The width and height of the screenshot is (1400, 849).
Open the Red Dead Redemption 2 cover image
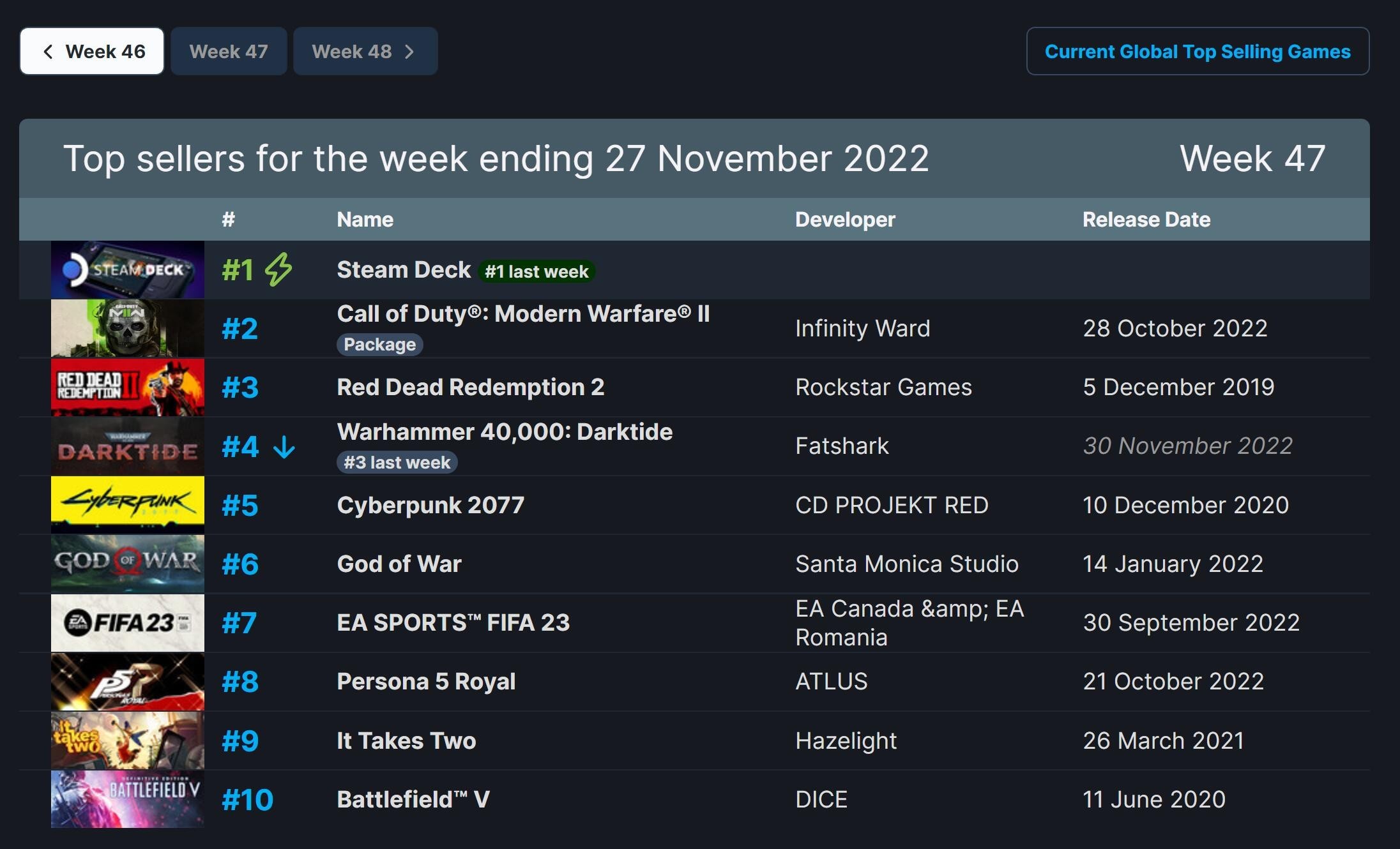(x=128, y=387)
